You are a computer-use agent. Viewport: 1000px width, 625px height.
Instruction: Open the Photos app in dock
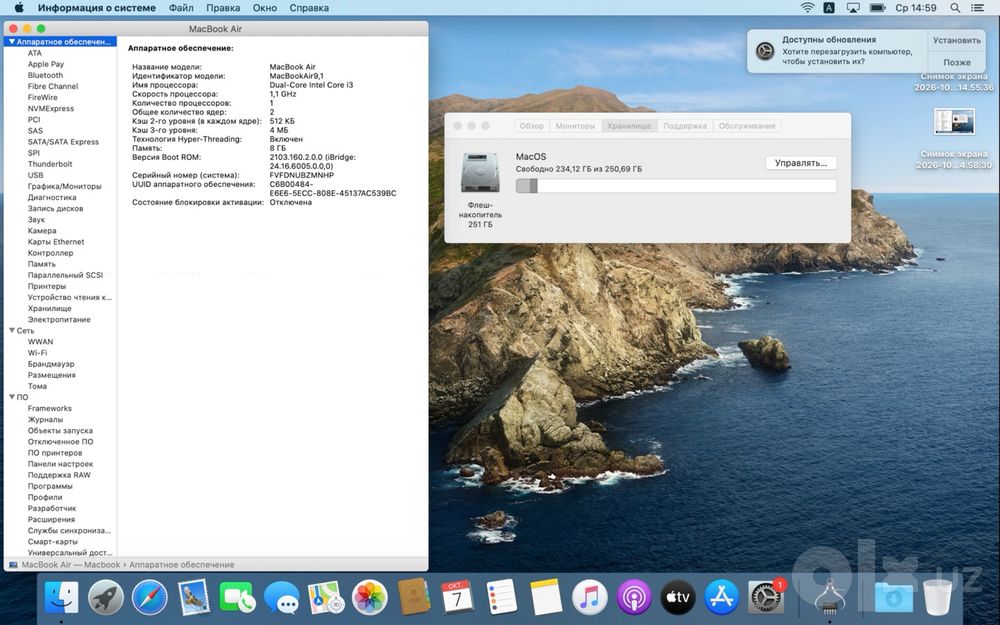(x=370, y=598)
